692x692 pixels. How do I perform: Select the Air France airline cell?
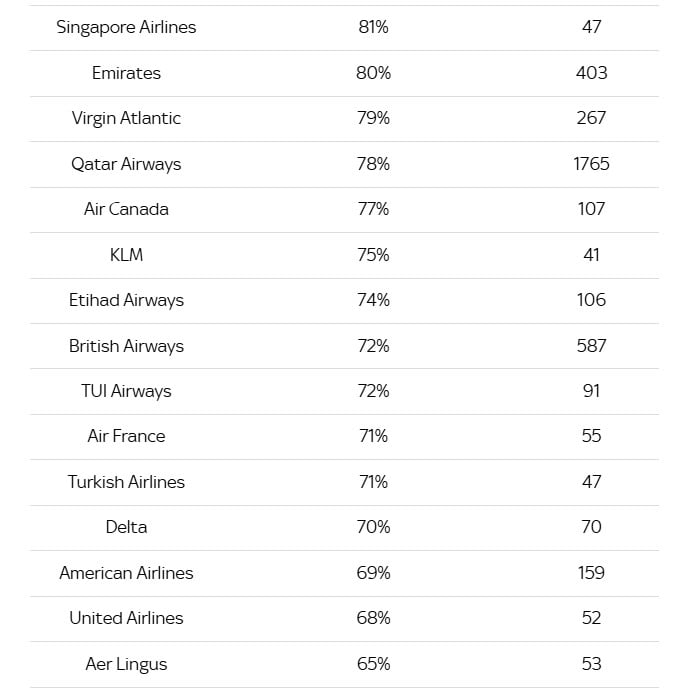pos(126,436)
